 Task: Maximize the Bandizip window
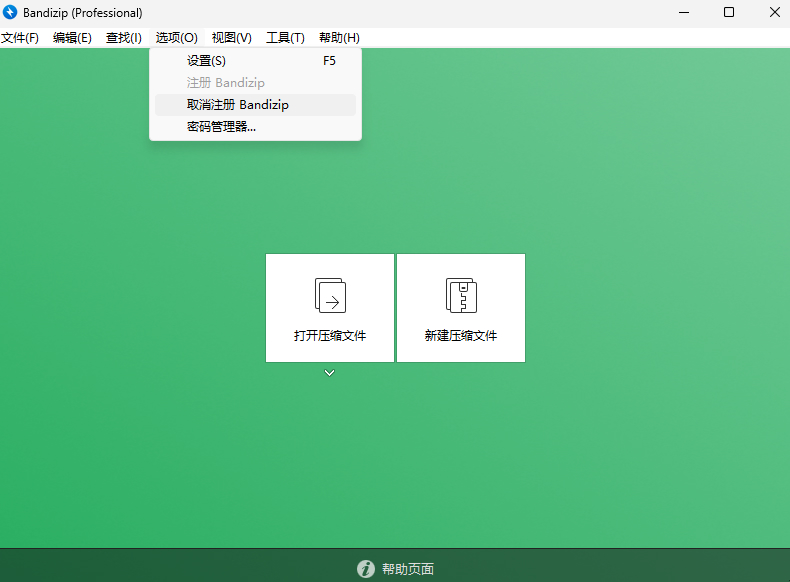point(729,13)
